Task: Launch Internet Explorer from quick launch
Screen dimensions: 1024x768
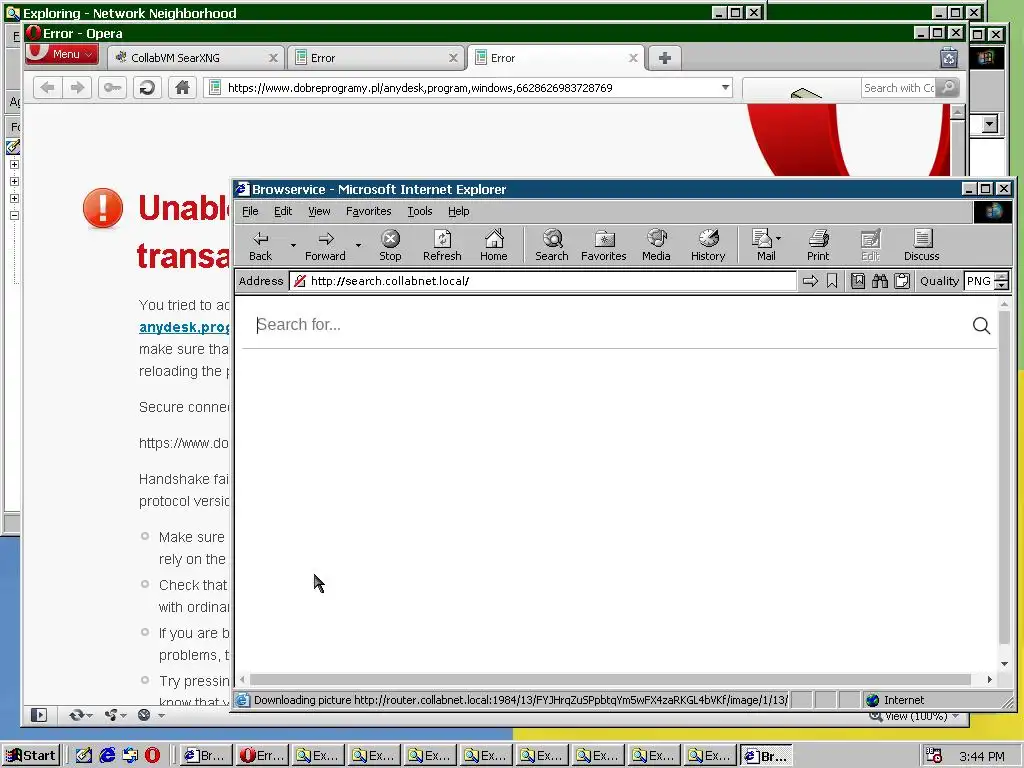Action: pos(107,756)
